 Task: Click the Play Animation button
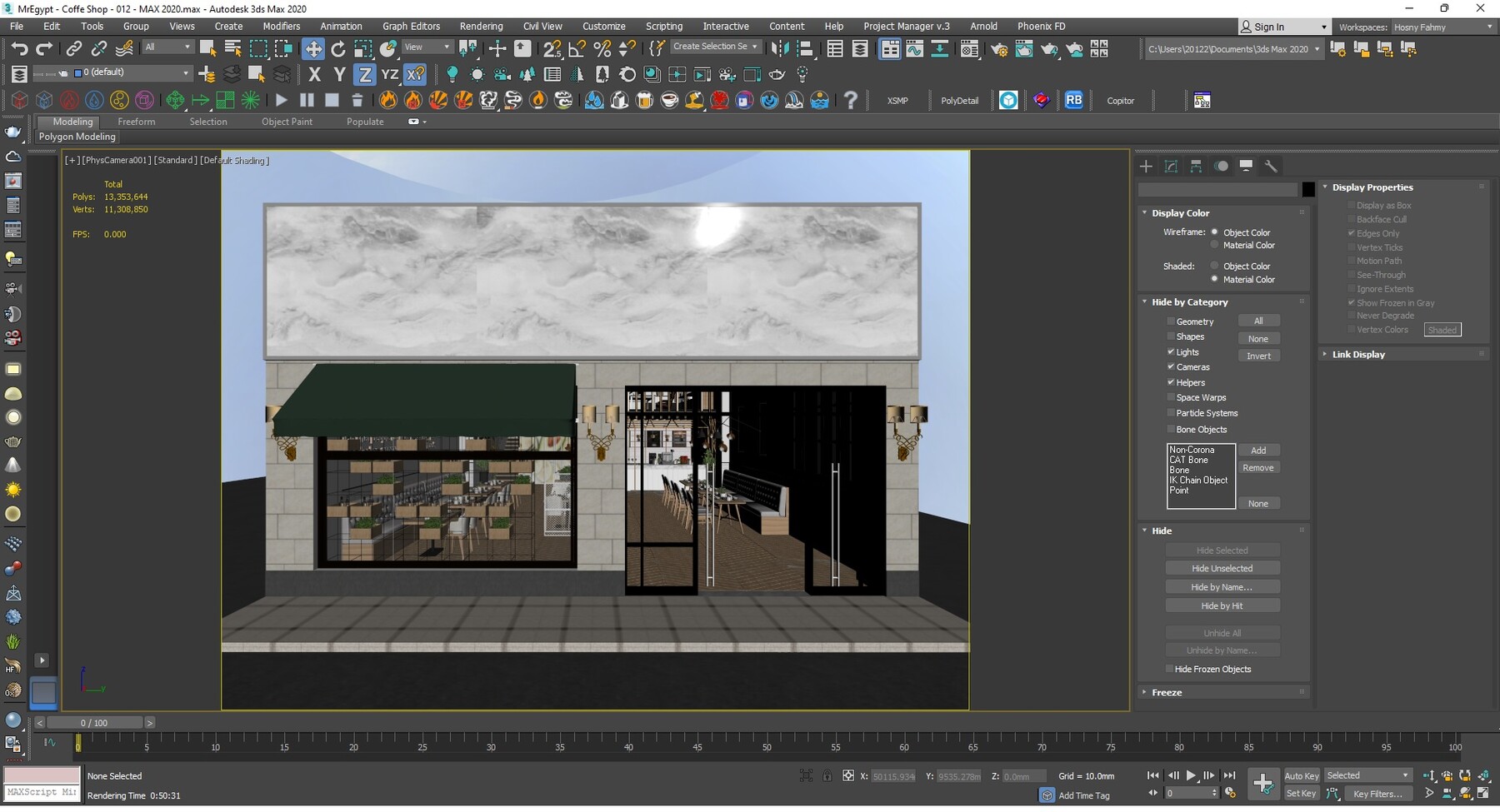pyautogui.click(x=1191, y=775)
